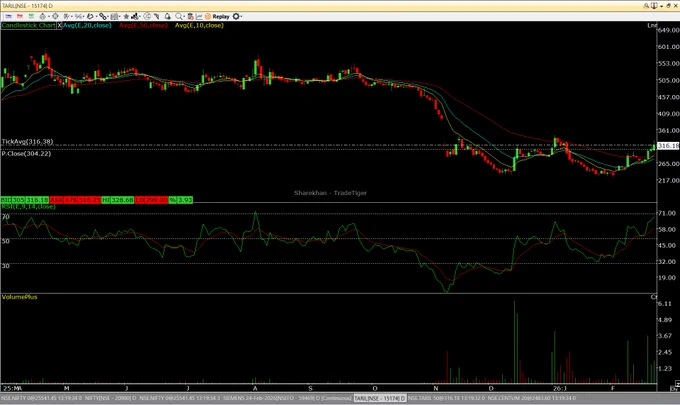Click the Replay button

click(221, 16)
